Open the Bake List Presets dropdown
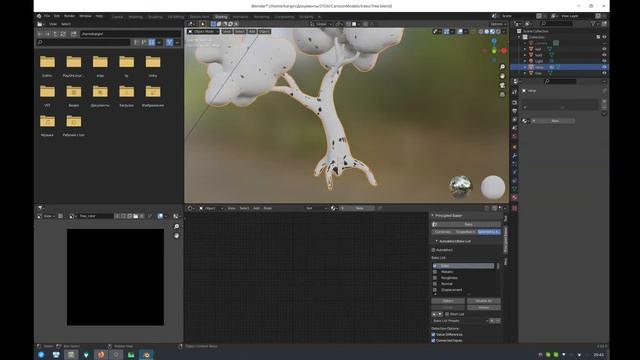The width and height of the screenshot is (640, 360). coord(460,321)
